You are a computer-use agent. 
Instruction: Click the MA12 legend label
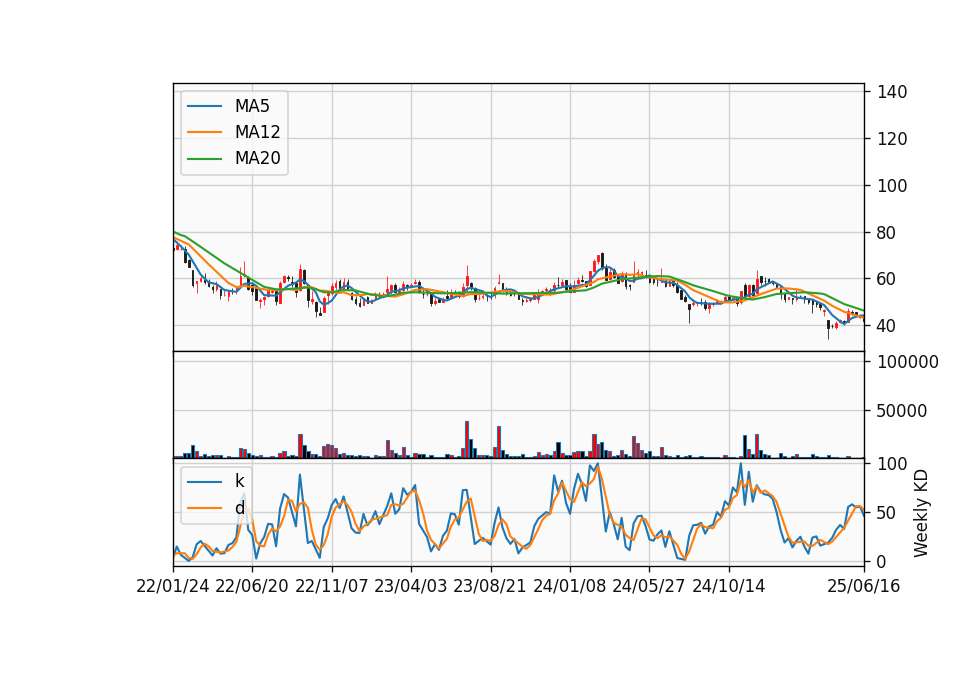257,132
